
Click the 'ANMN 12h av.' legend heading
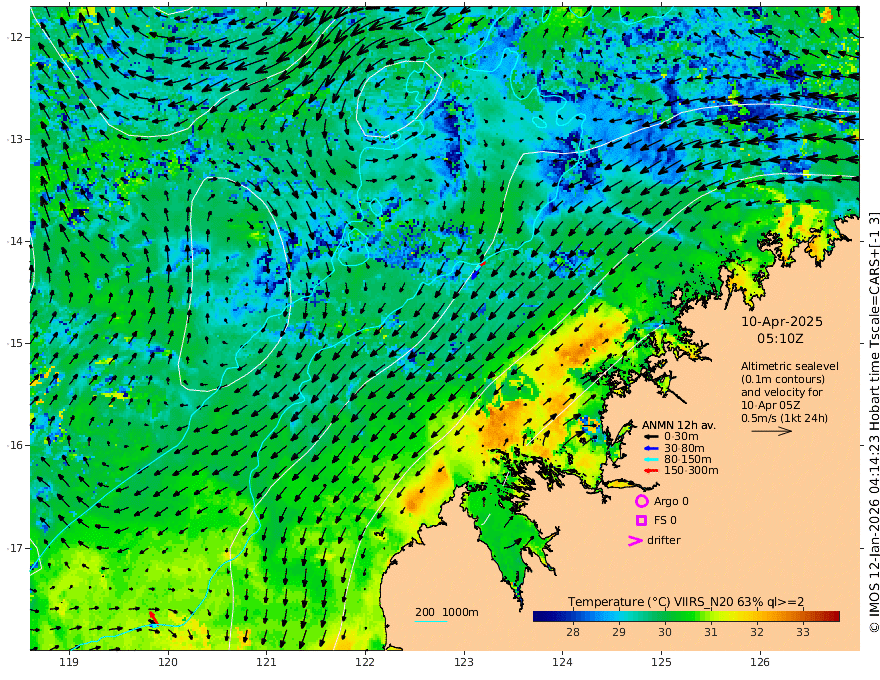[x=679, y=425]
